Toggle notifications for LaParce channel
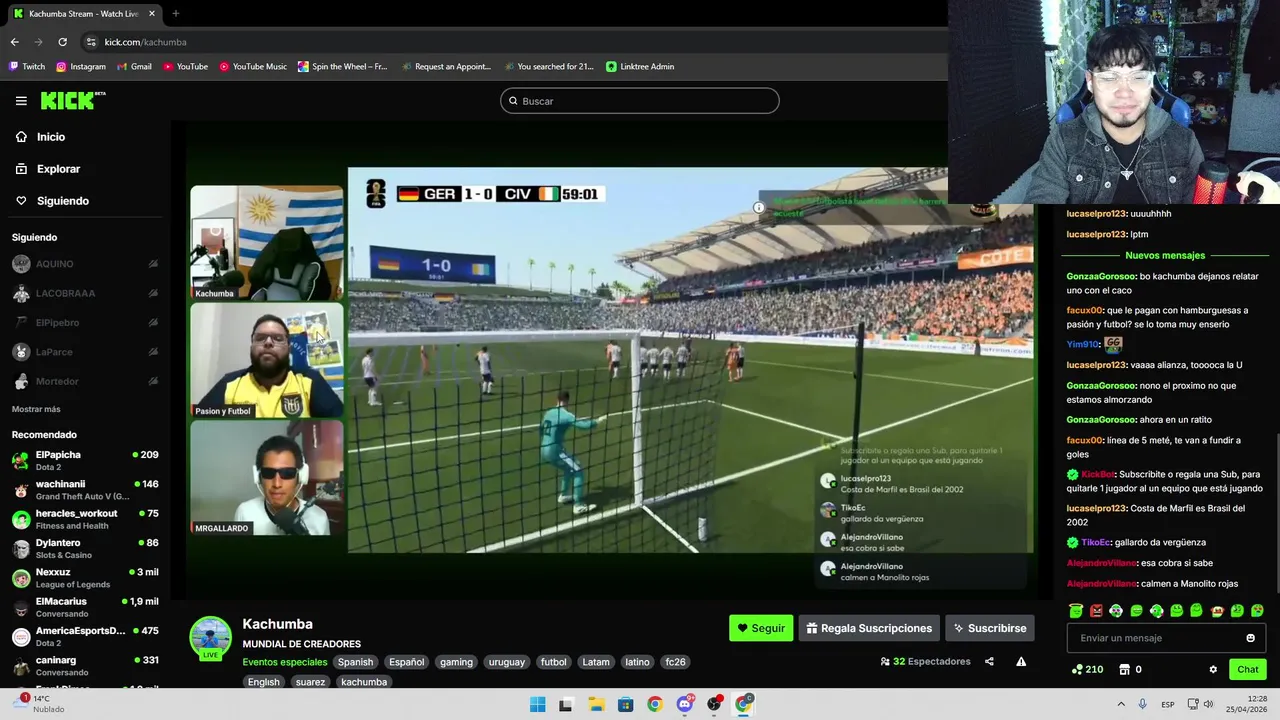 tap(153, 352)
